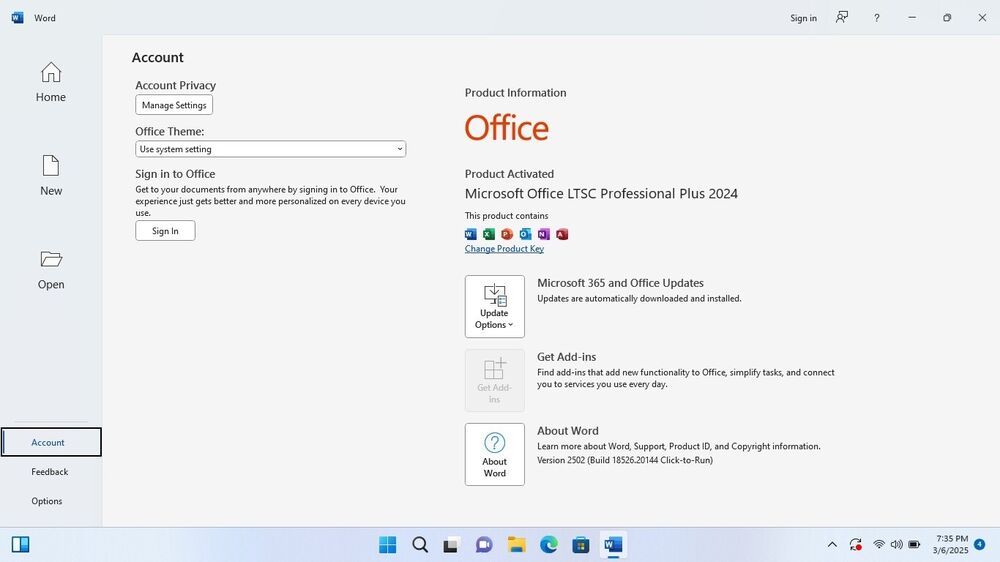Open the About Word dialog
The height and width of the screenshot is (562, 1000).
(495, 454)
